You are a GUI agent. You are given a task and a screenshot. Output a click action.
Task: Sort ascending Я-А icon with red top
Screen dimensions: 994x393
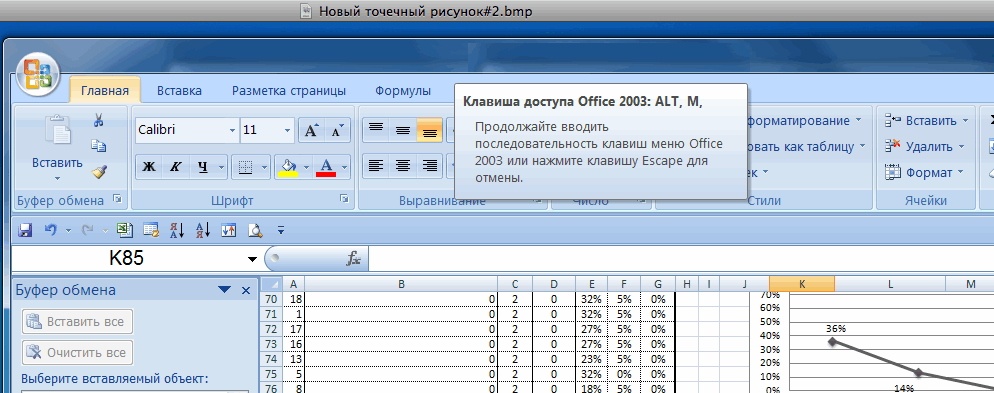(x=177, y=230)
